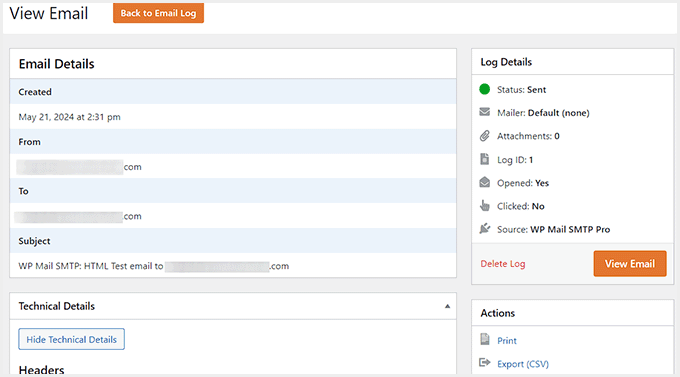Viewport: 680px width, 377px height.
Task: Go back using Back to Email Log button
Action: (158, 13)
